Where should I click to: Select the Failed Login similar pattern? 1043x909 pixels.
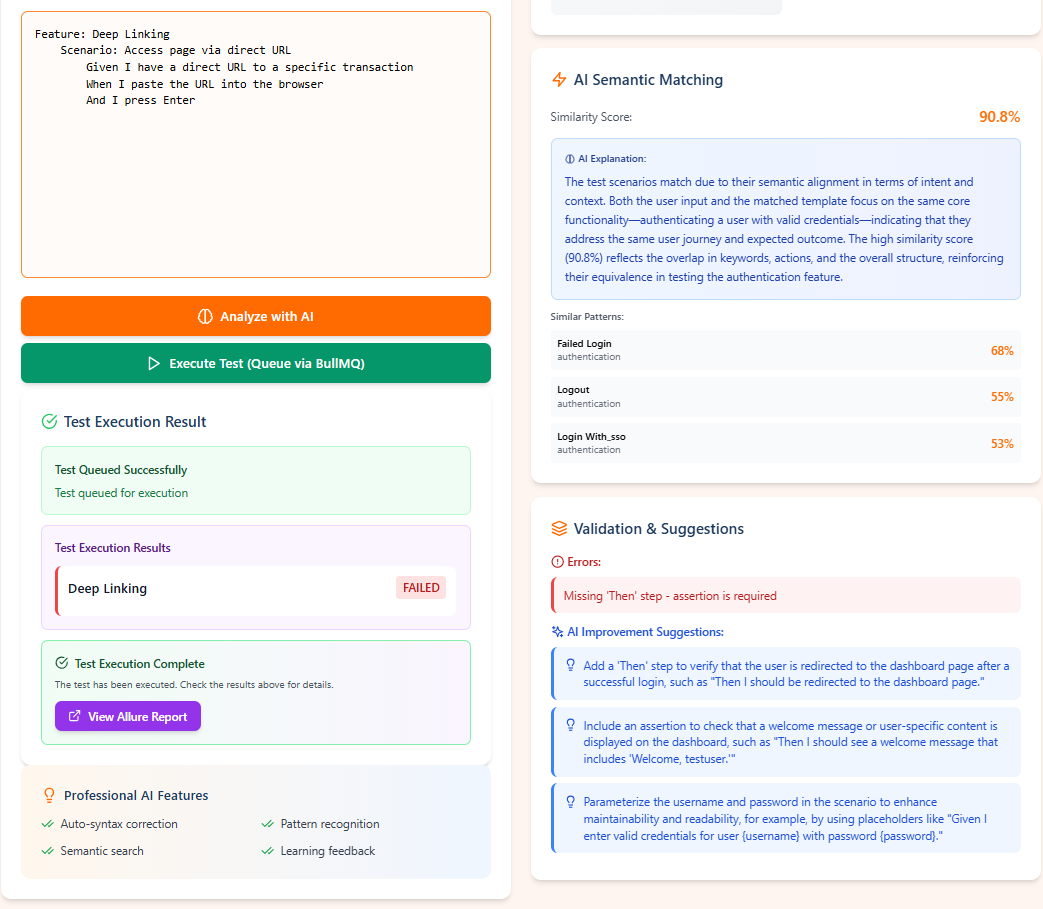coord(785,350)
